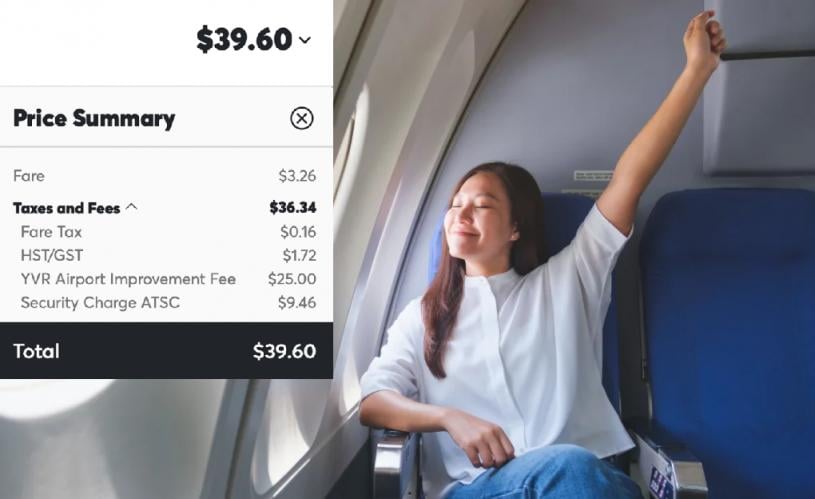Click the Total label in dark bar

tap(36, 351)
